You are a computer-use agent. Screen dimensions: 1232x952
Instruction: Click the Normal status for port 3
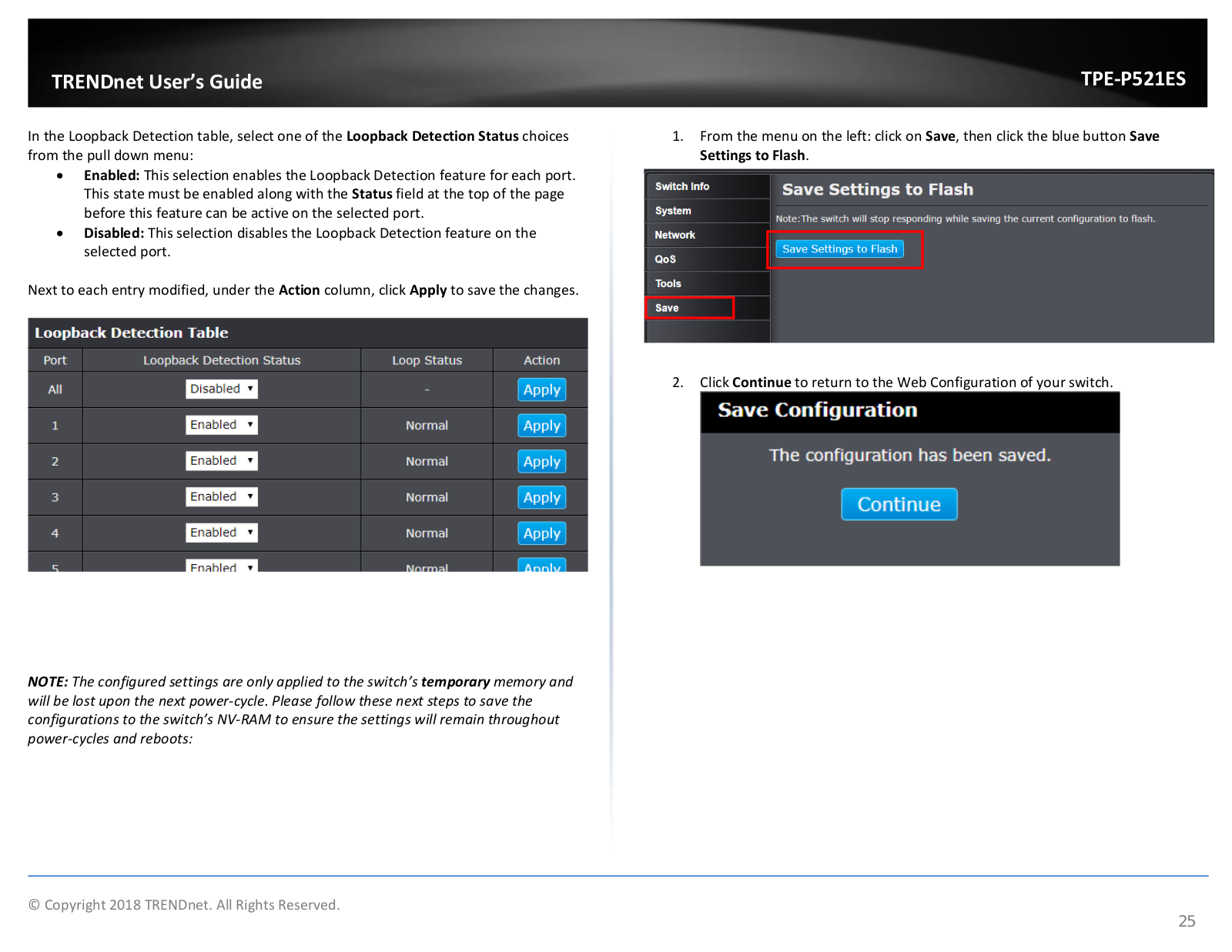click(x=427, y=498)
